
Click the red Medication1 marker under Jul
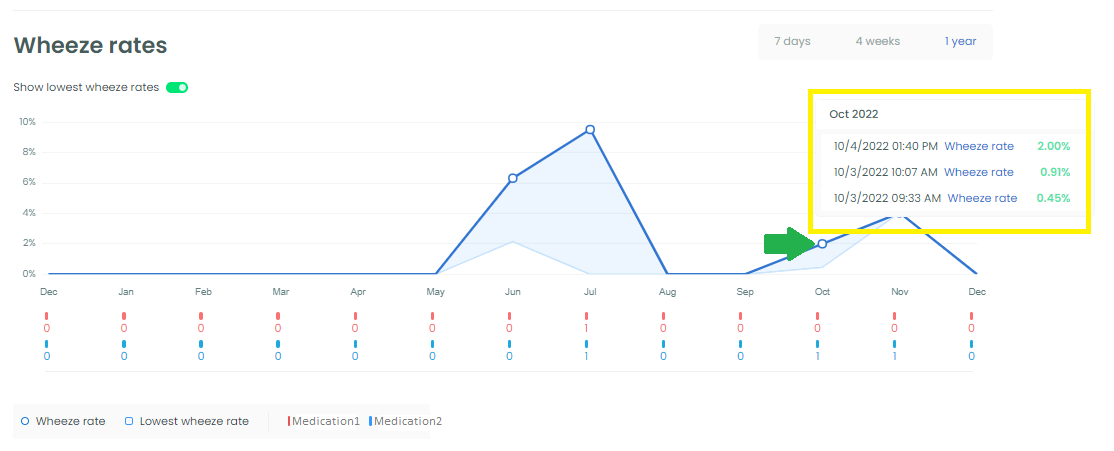pos(587,316)
